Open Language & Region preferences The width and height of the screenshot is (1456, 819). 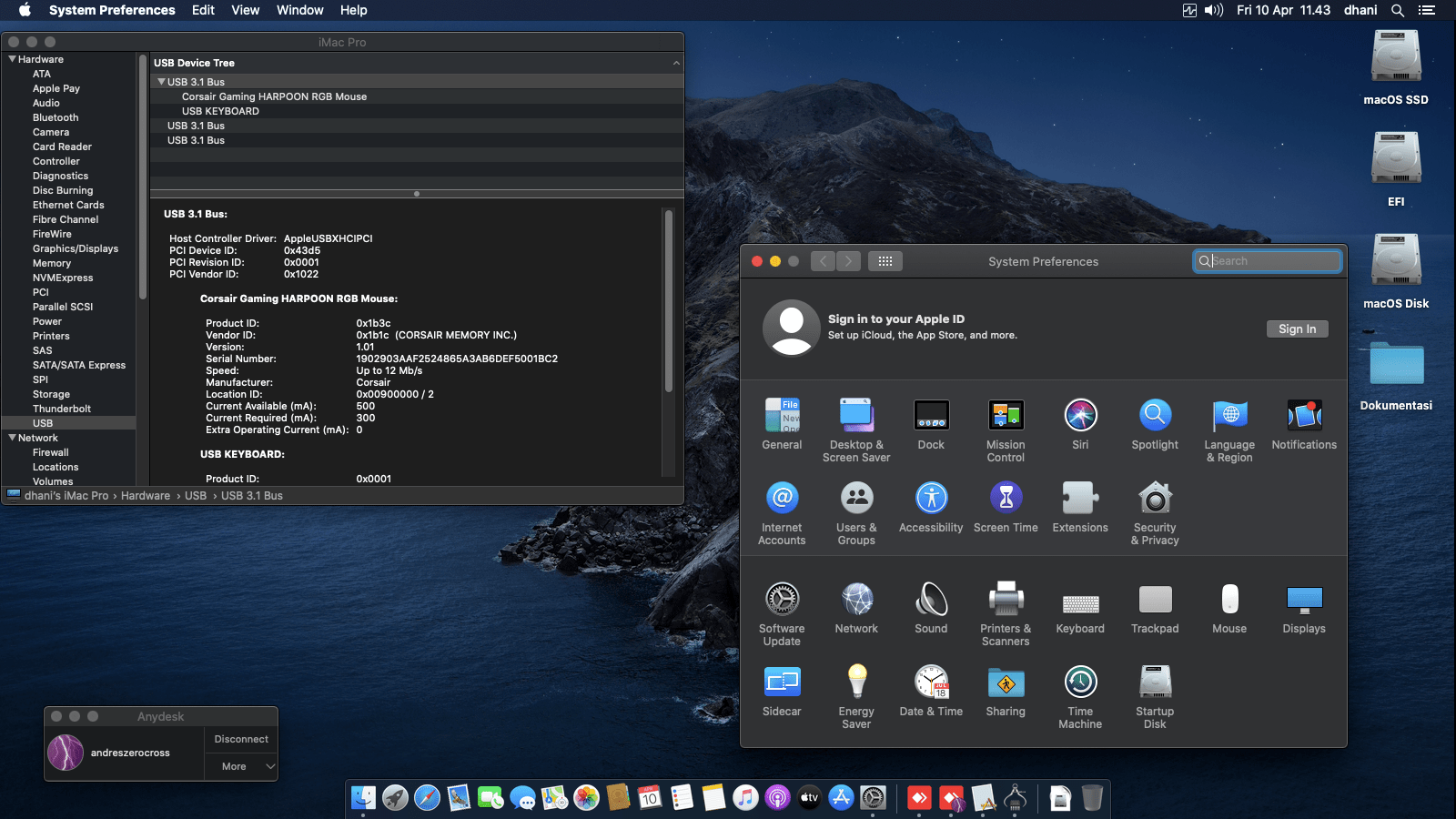[x=1229, y=430]
